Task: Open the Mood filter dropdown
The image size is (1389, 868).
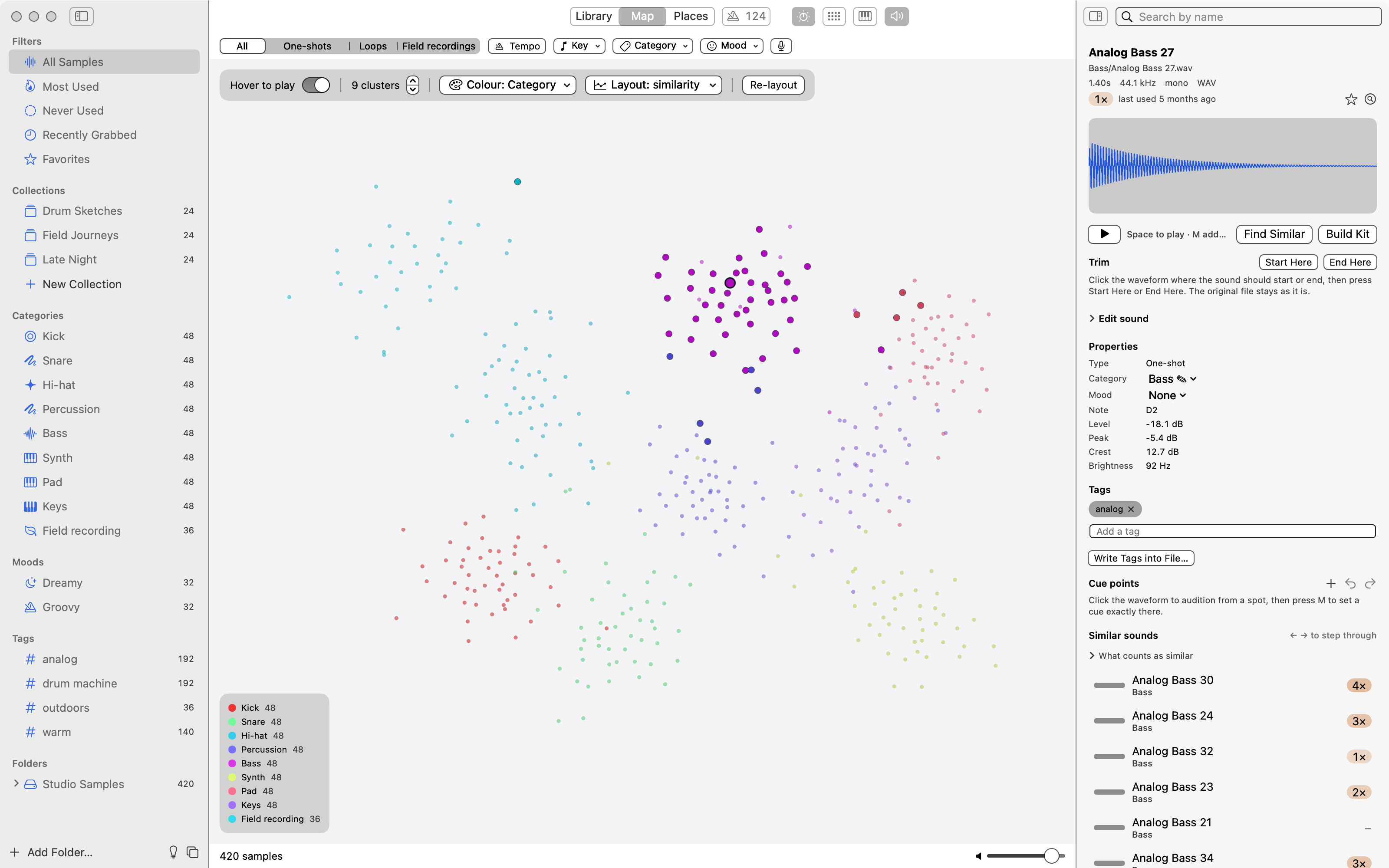Action: pos(732,46)
